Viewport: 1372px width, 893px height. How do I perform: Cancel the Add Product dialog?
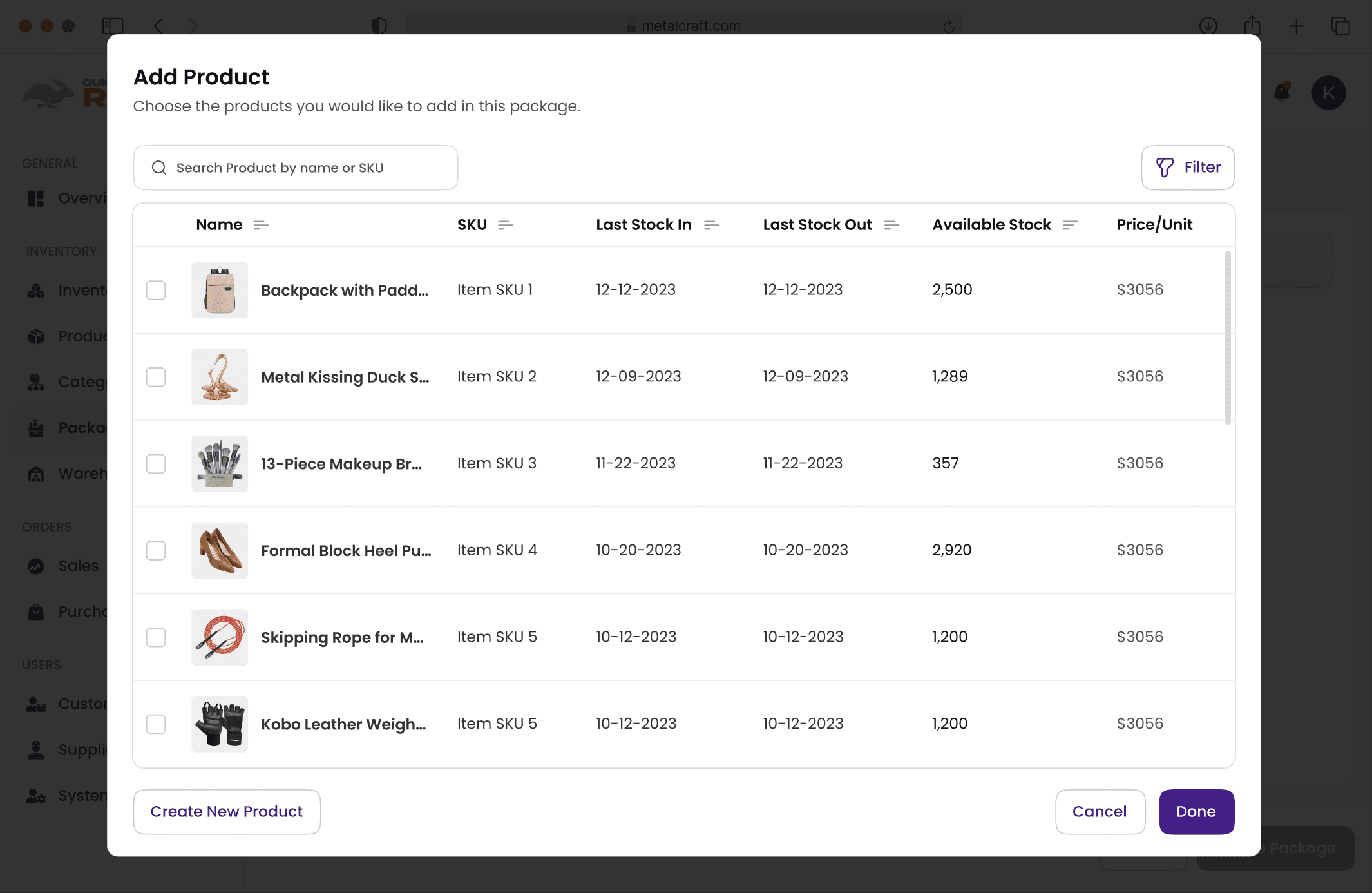coord(1100,812)
